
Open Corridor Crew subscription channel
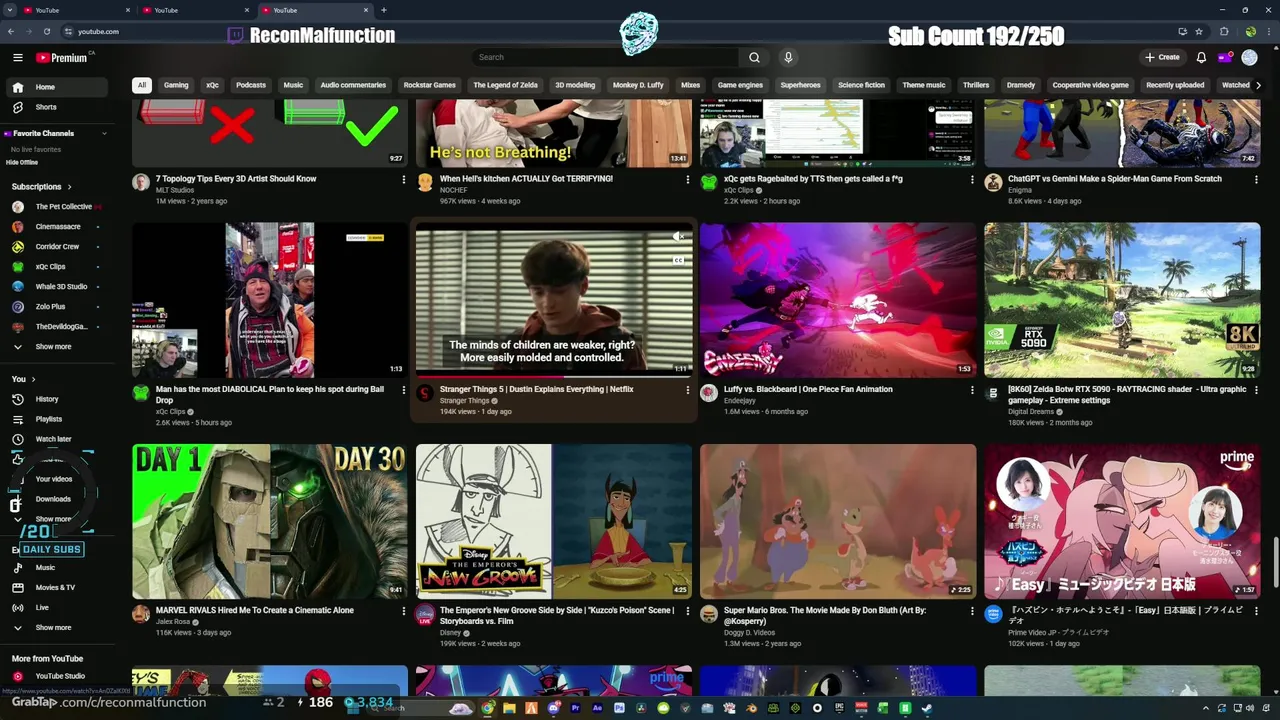59,247
